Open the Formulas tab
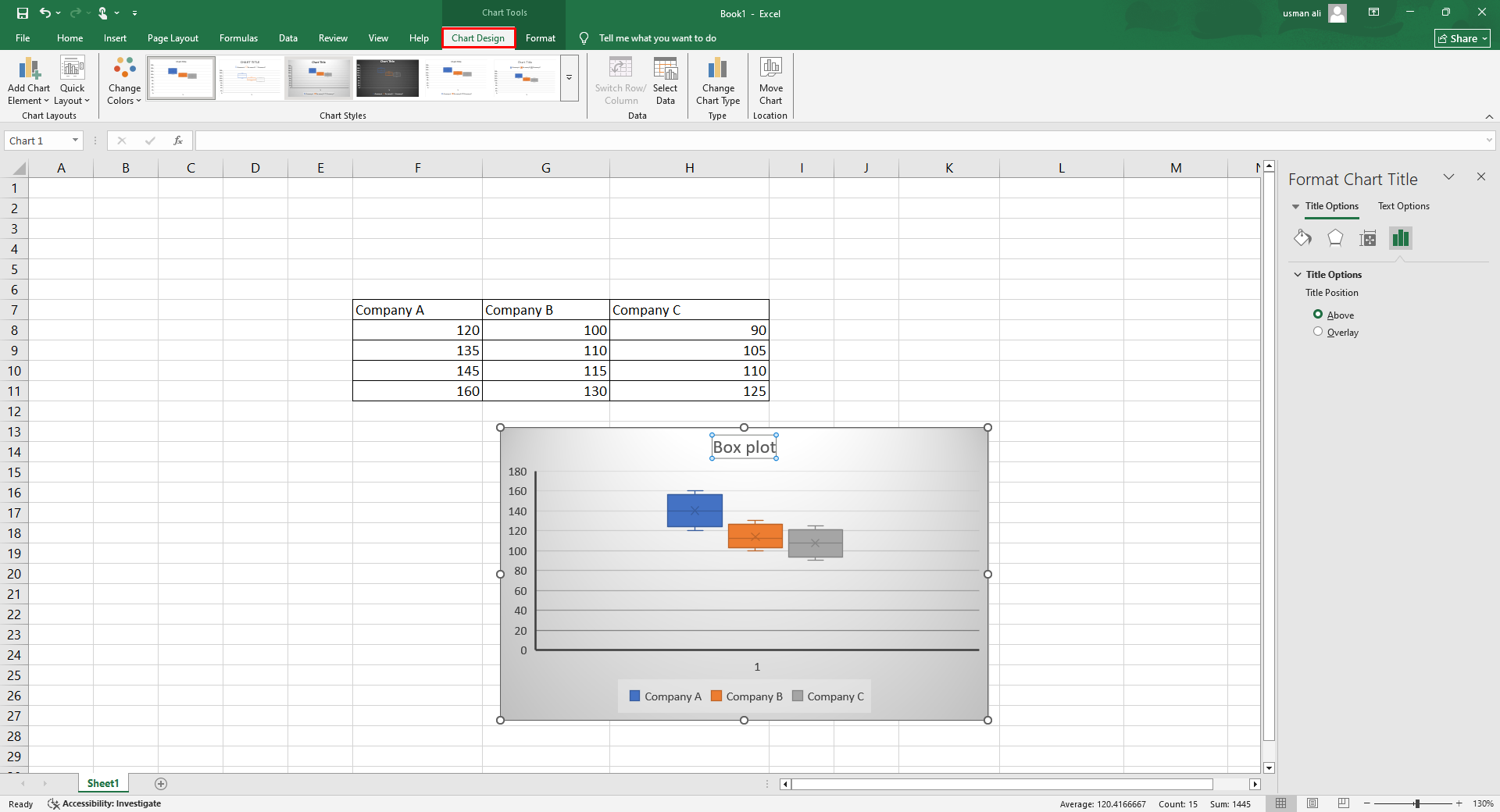This screenshot has width=1500, height=812. (238, 38)
